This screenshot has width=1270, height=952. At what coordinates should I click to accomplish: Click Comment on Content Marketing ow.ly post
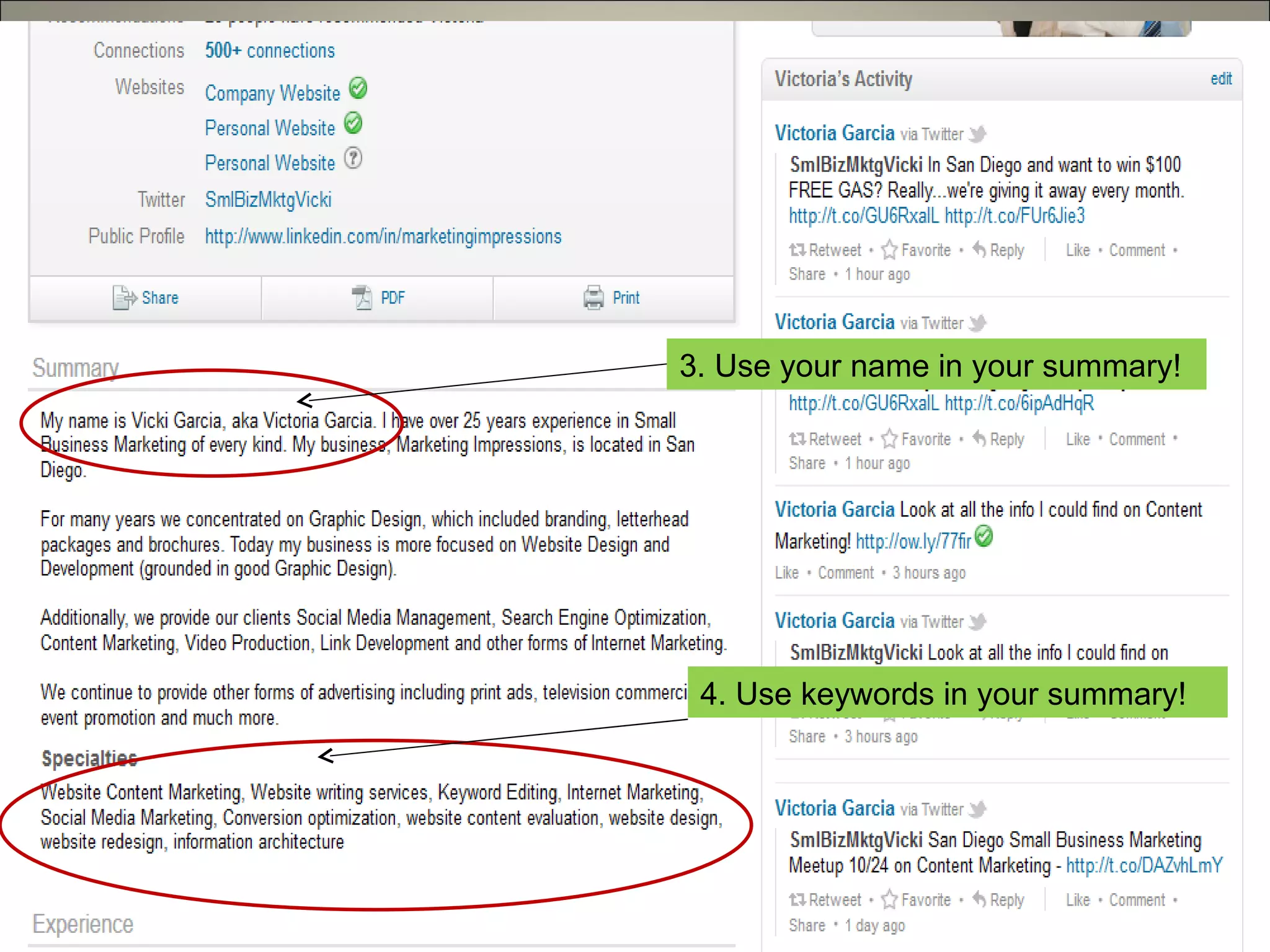[x=846, y=573]
